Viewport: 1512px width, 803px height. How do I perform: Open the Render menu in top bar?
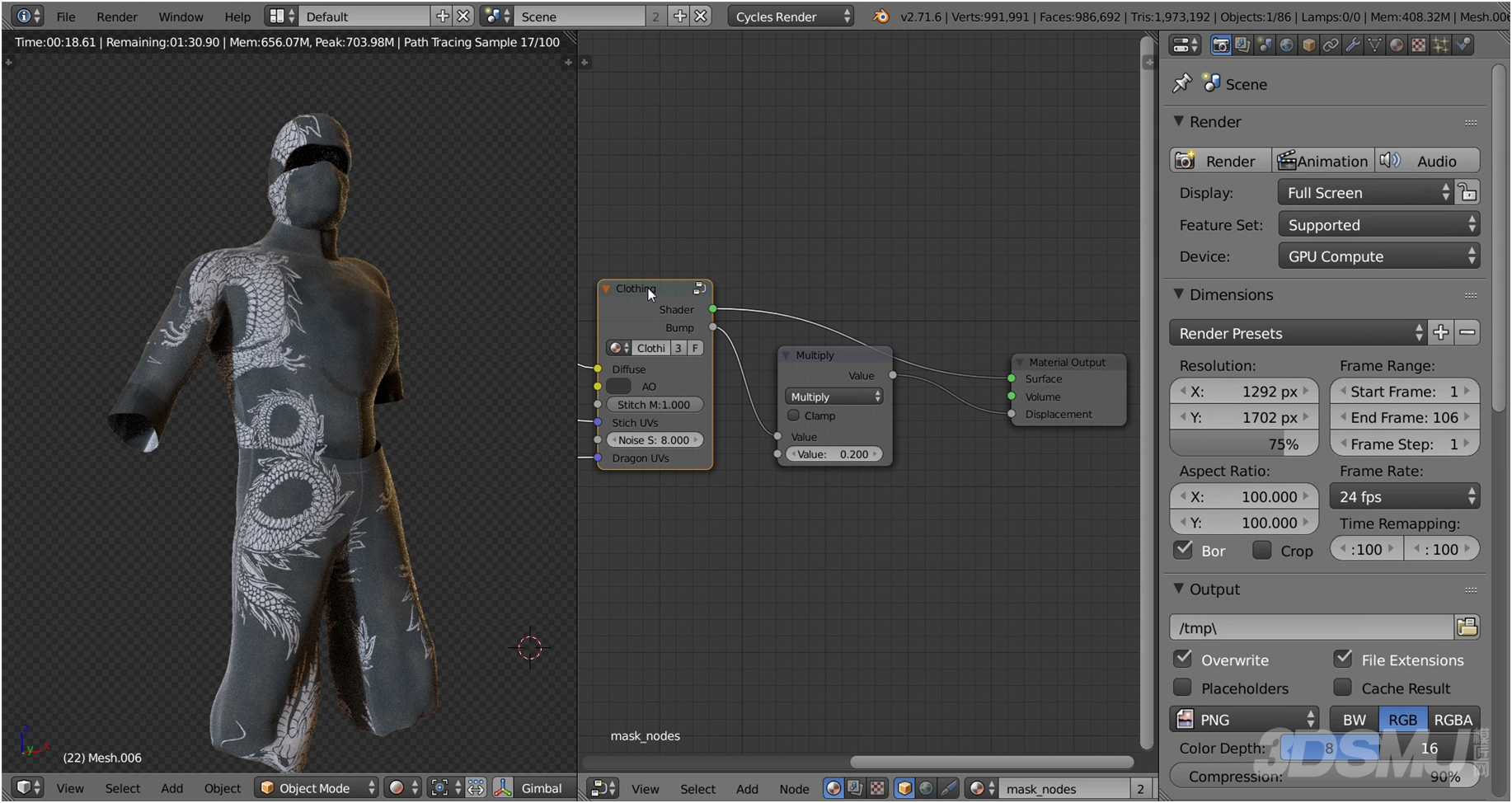tap(117, 16)
